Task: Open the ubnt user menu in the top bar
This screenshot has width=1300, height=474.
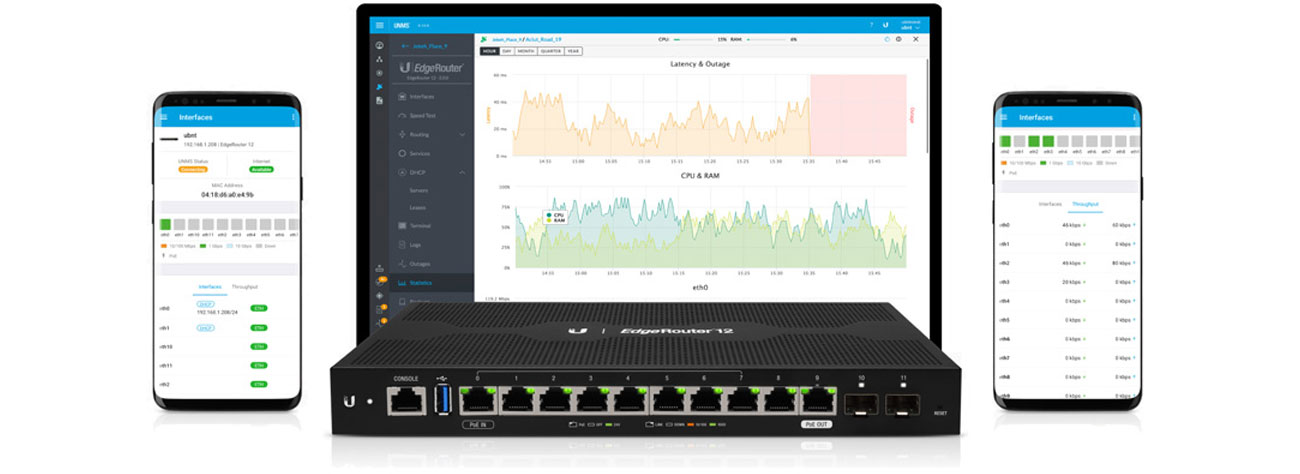Action: point(911,24)
